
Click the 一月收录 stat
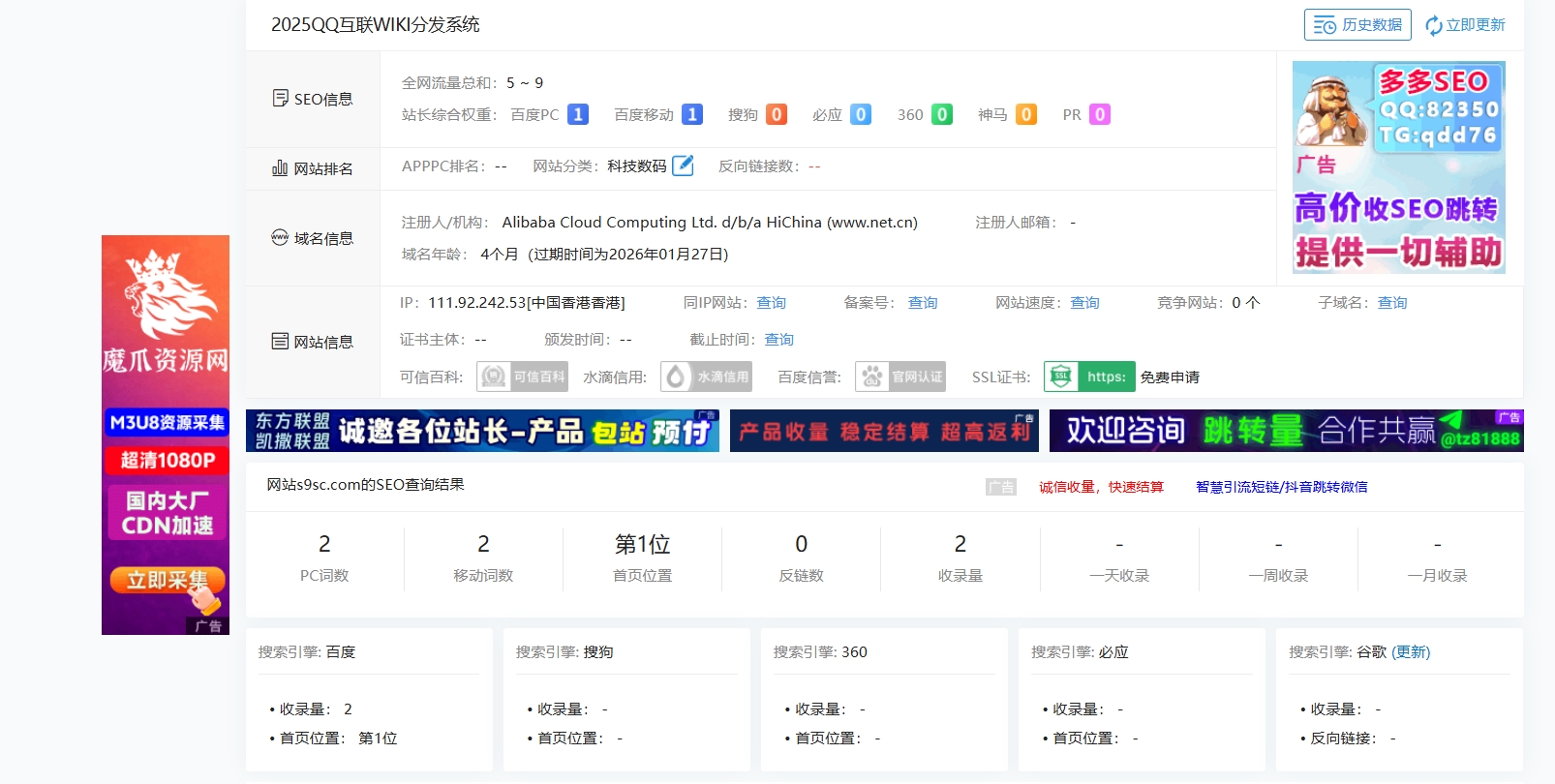coord(1438,558)
